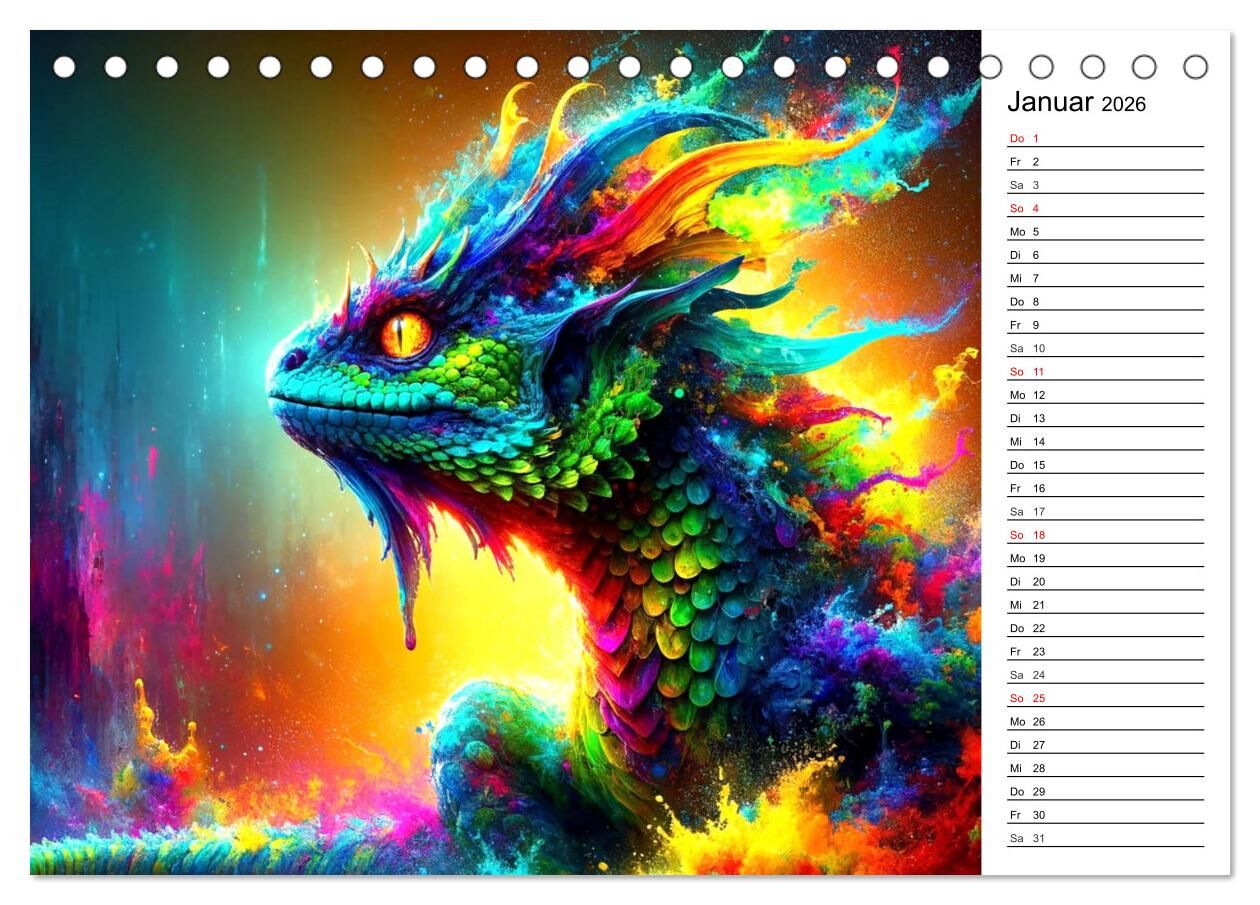Image resolution: width=1260 pixels, height=905 pixels.
Task: Click the Januar 2026 month heading
Action: coord(1076,103)
